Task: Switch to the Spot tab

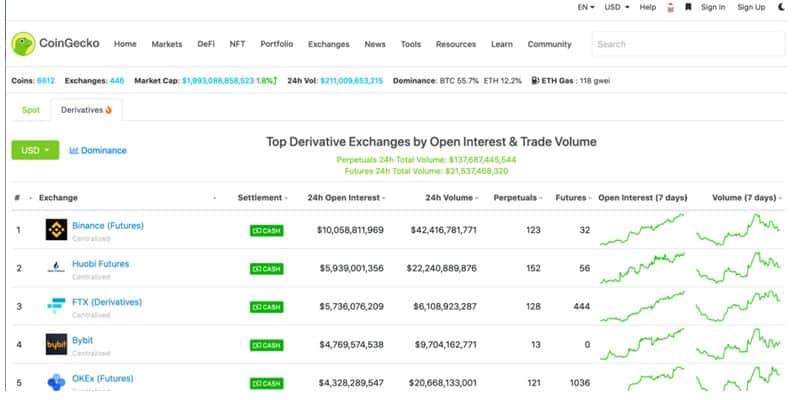Action: [x=31, y=110]
